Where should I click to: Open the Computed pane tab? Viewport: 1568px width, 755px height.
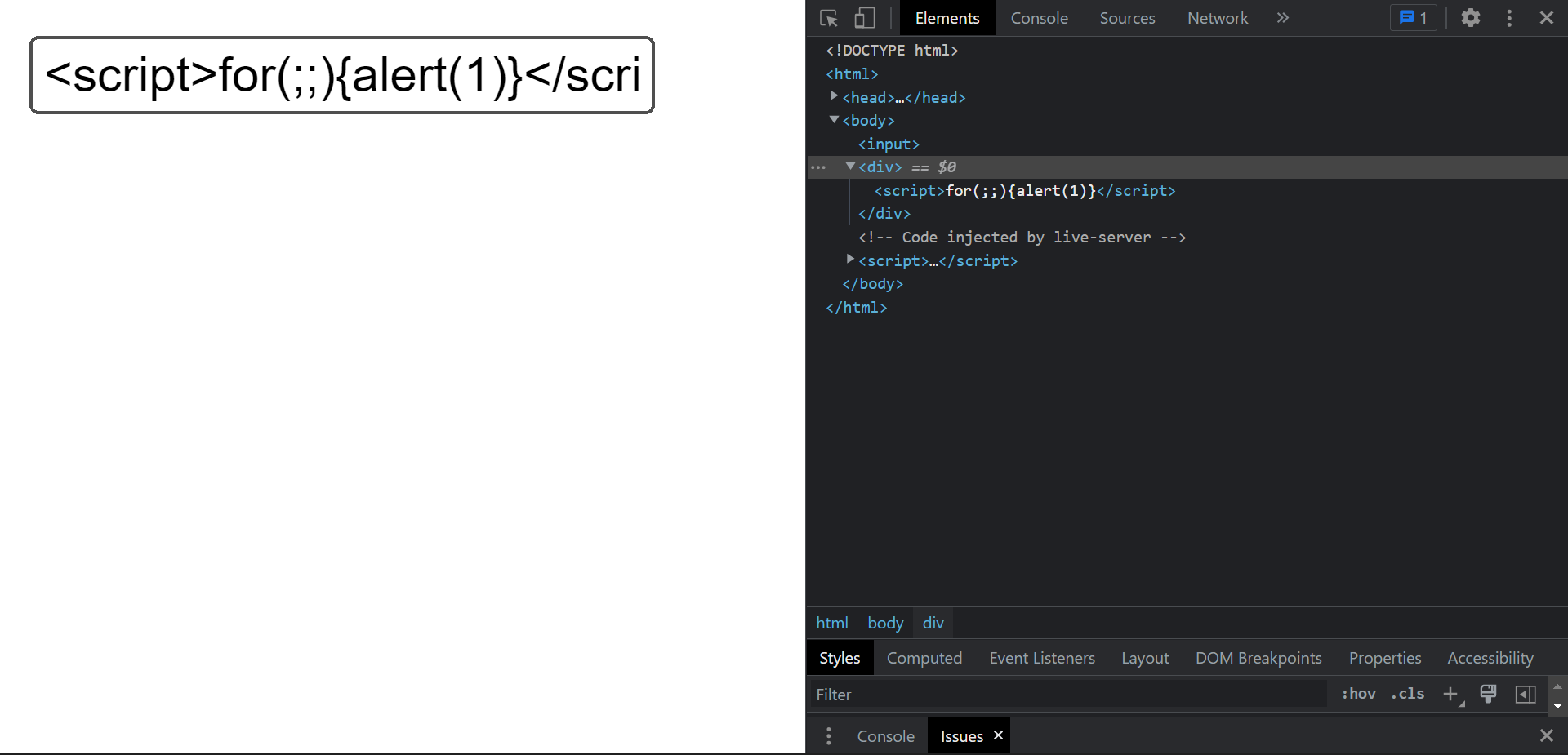tap(924, 658)
